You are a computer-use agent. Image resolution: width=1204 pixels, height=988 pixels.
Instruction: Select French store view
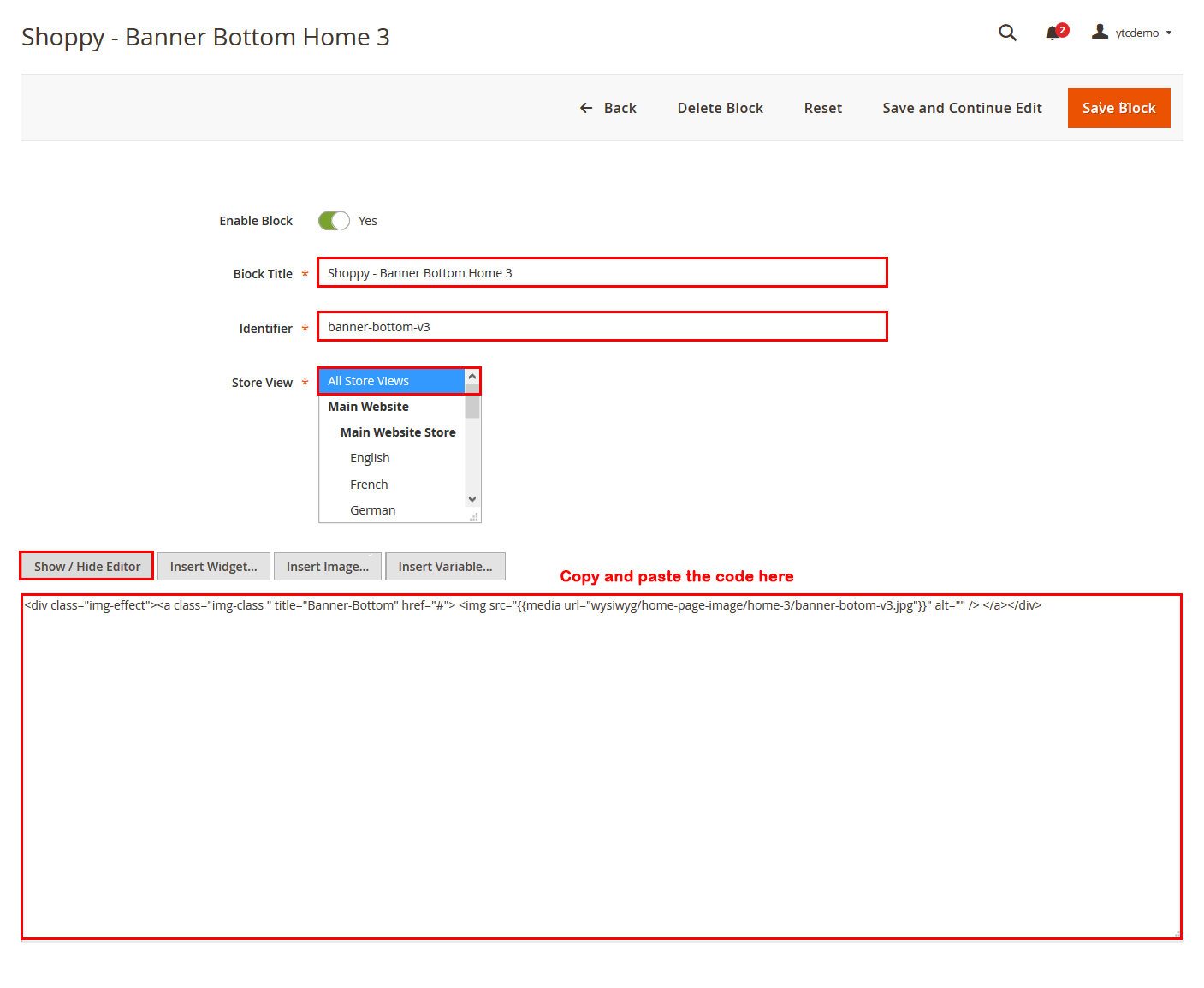click(392, 485)
